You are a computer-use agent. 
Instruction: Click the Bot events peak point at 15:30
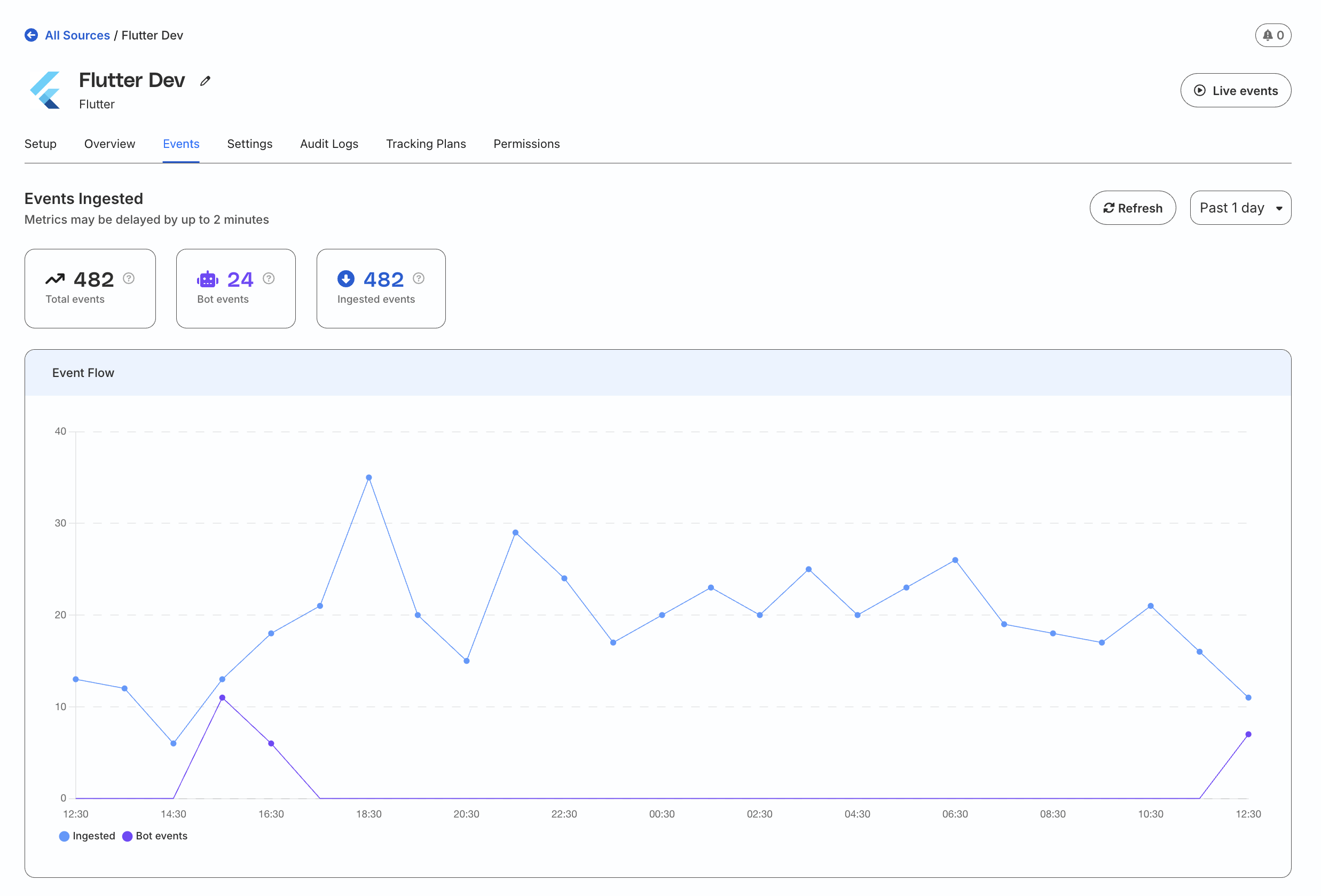click(222, 697)
